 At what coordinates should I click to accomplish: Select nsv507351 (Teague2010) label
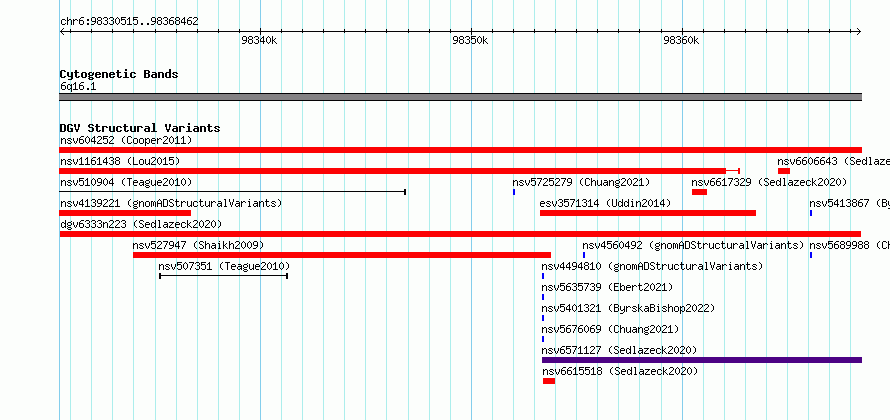224,266
